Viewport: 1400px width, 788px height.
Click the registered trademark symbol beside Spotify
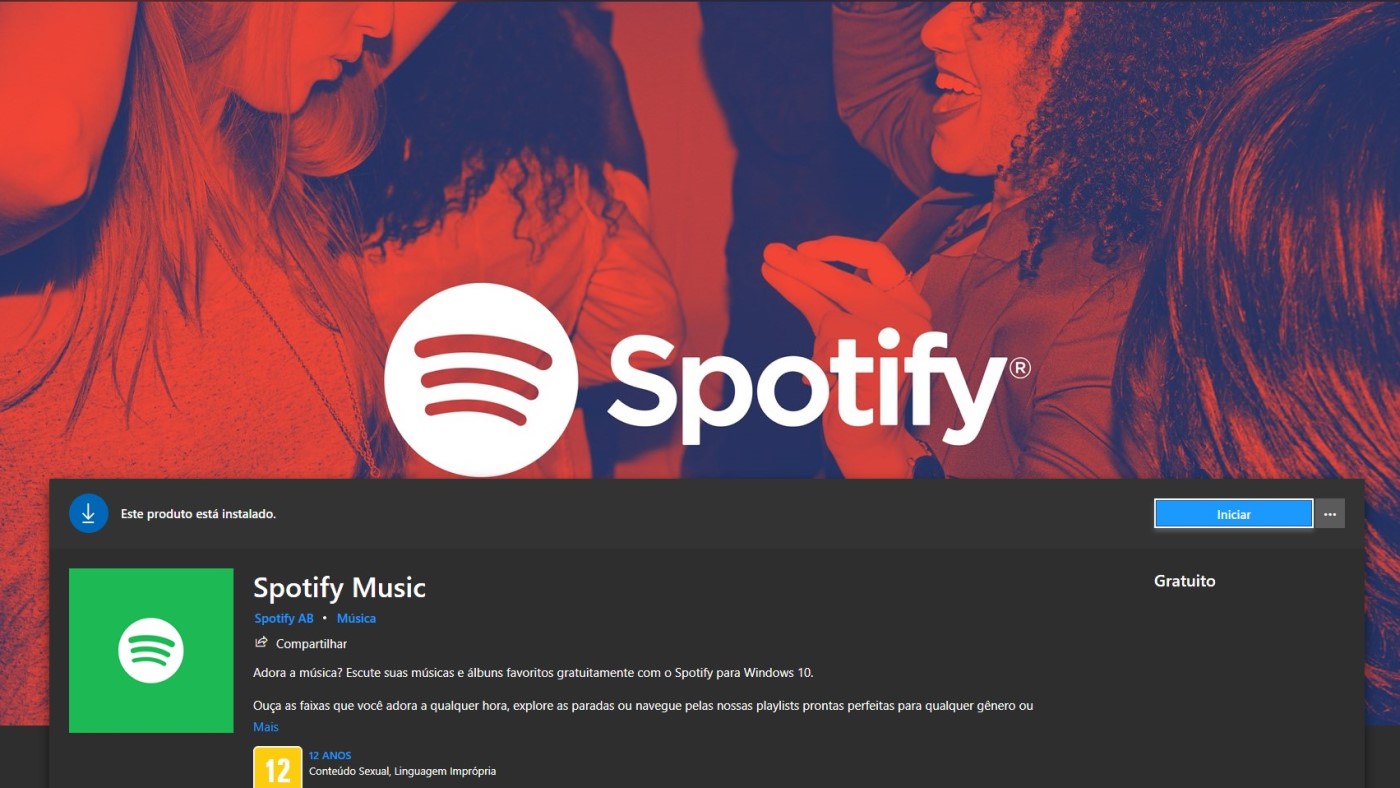[x=1020, y=368]
